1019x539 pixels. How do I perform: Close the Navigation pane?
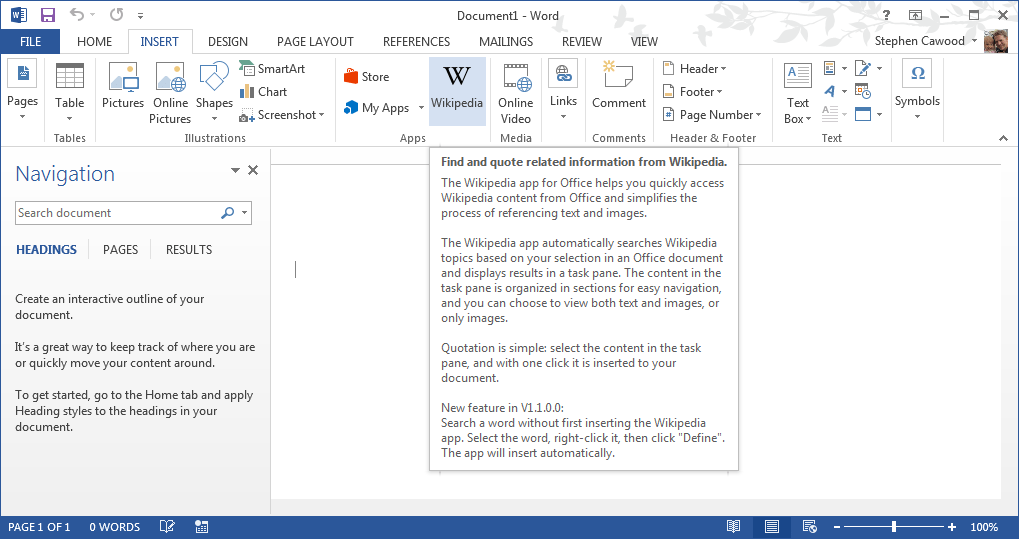pos(253,170)
